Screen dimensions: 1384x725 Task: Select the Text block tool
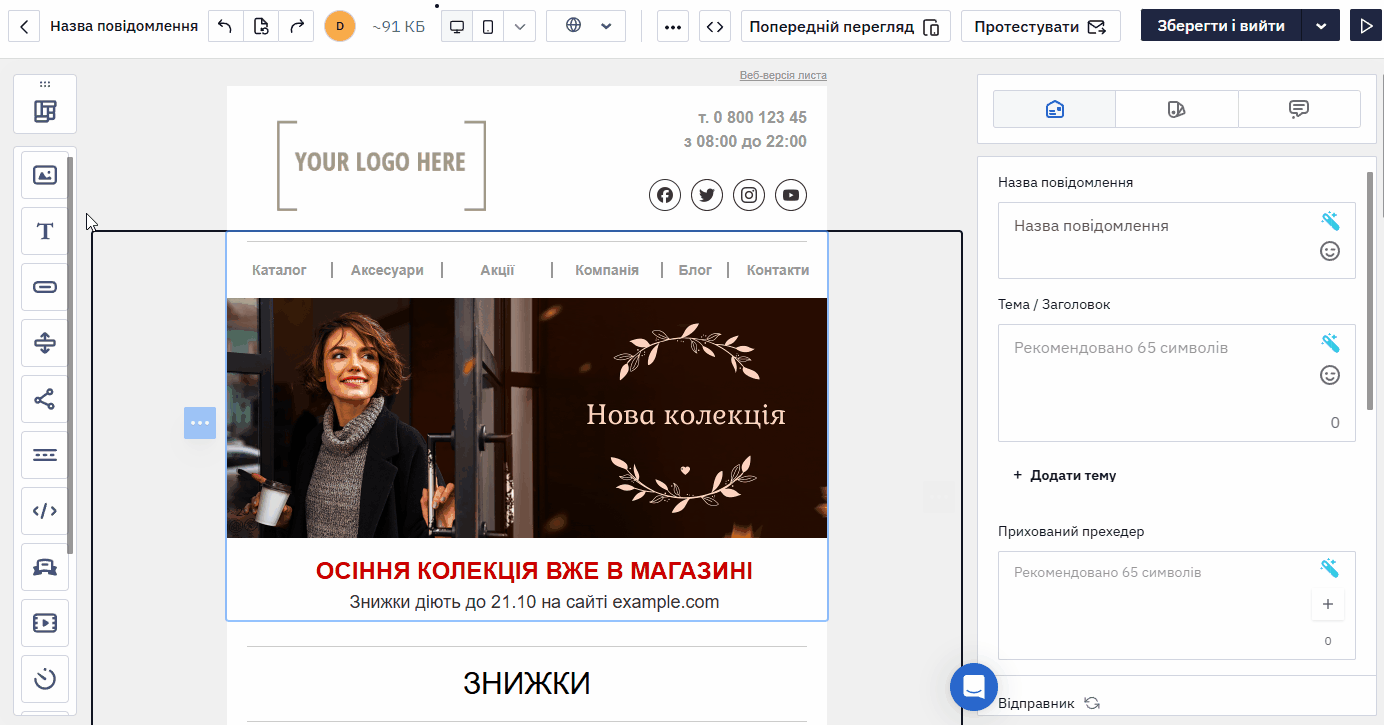pos(45,231)
